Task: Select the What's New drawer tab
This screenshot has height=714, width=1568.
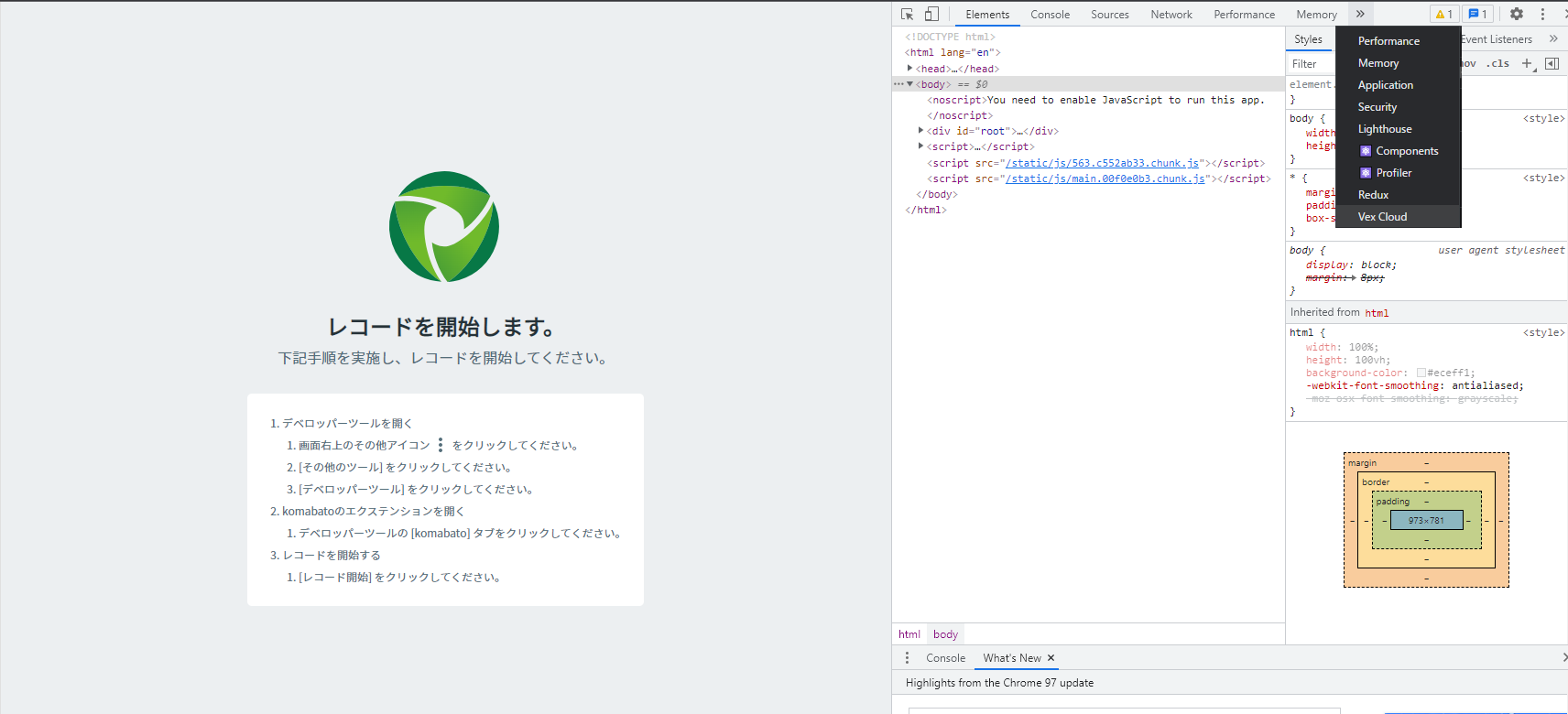Action: [x=1011, y=658]
